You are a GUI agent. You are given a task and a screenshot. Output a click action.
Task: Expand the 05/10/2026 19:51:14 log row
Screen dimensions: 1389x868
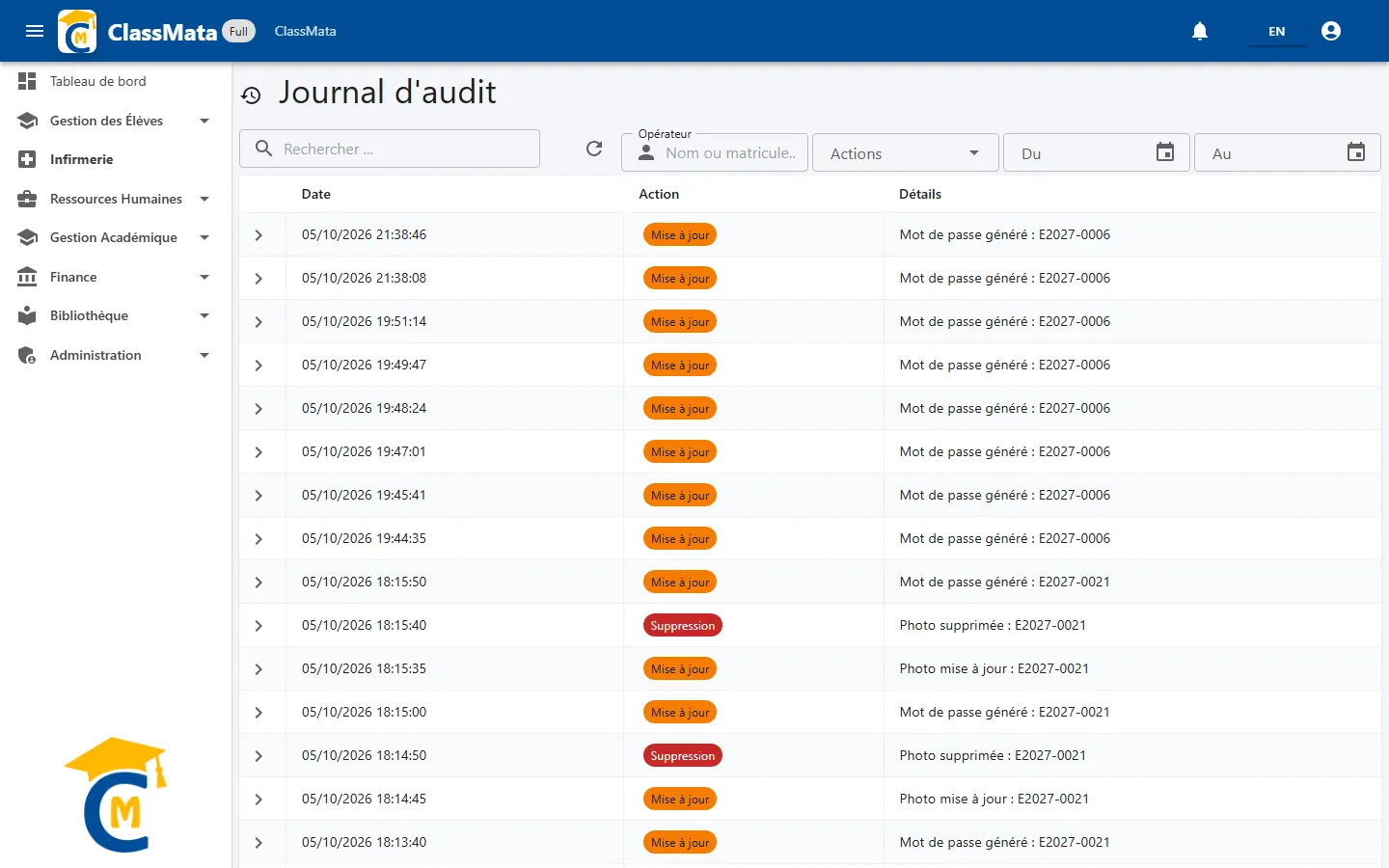click(259, 322)
